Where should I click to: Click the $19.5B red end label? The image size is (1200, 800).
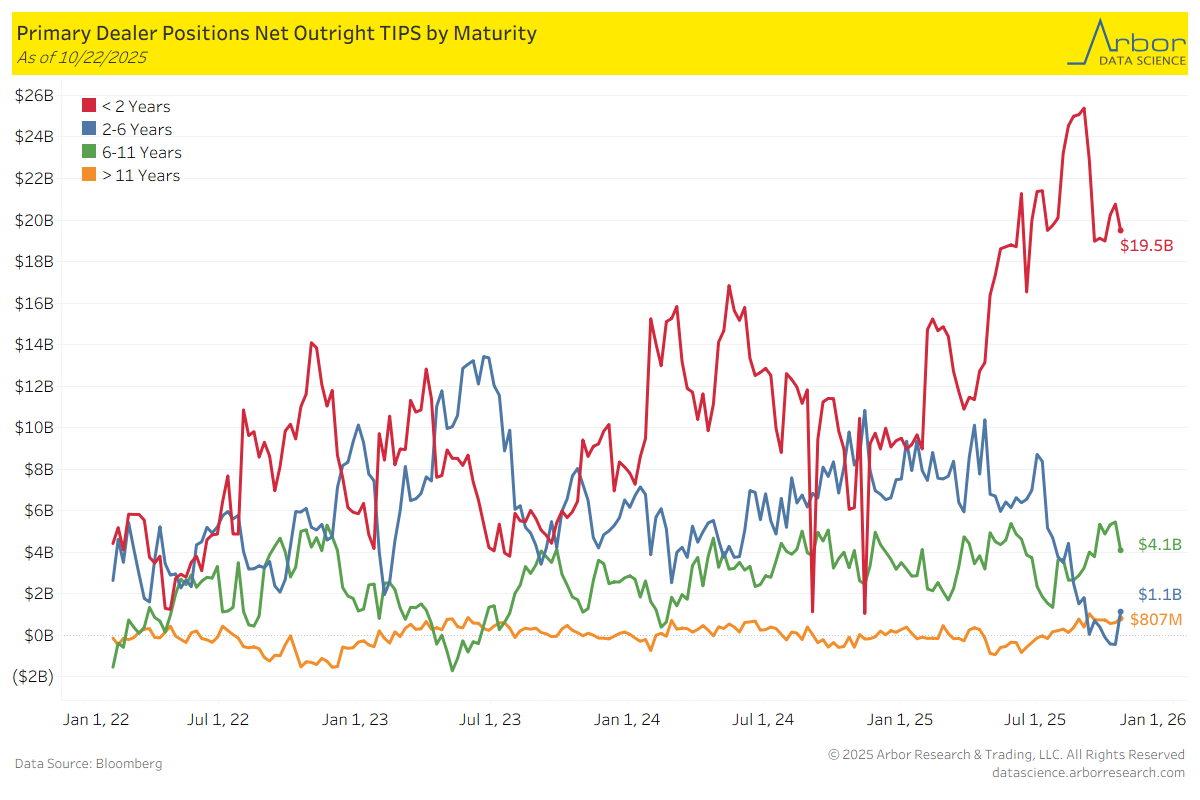[x=1146, y=245]
